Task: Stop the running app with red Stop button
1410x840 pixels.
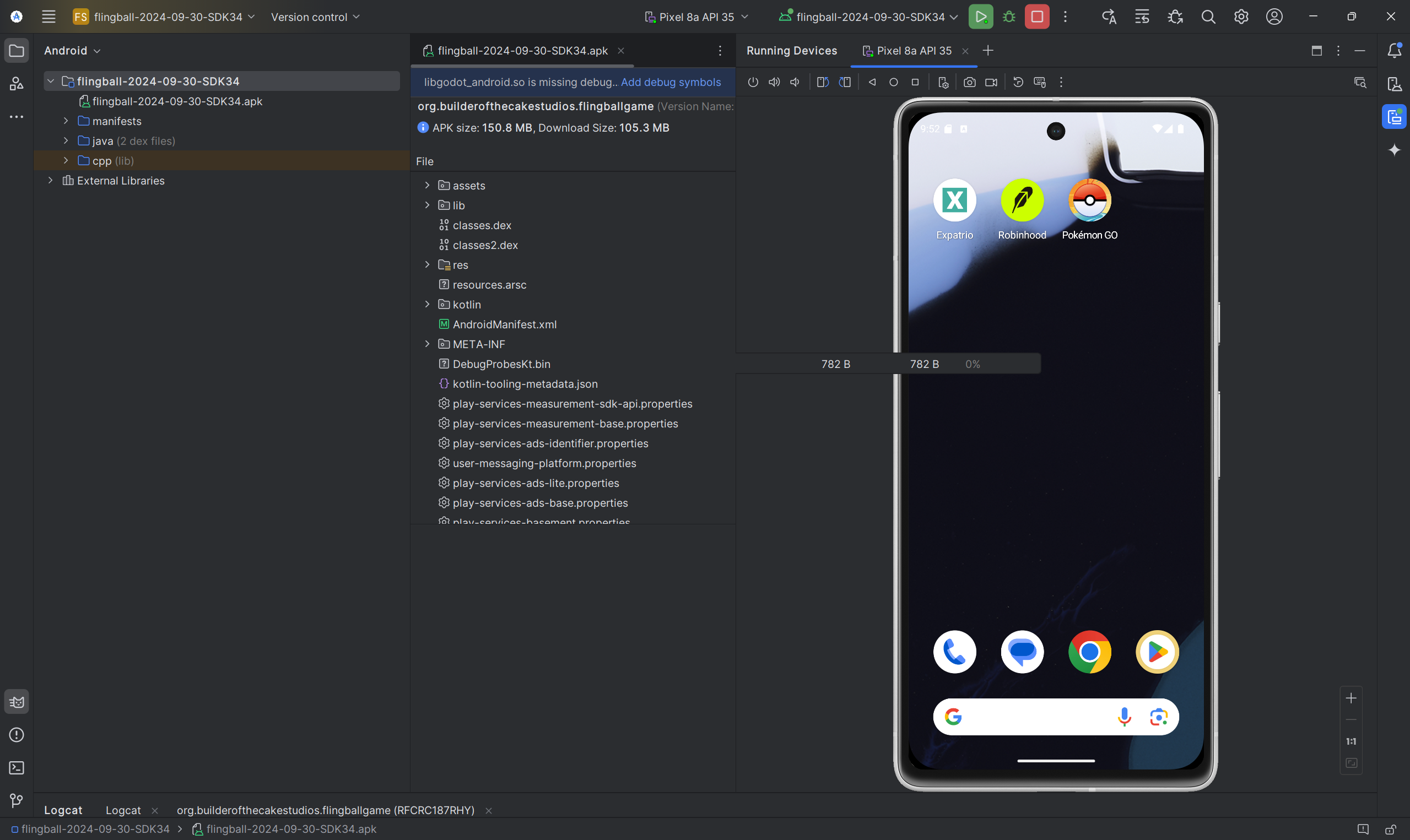Action: 1037,17
